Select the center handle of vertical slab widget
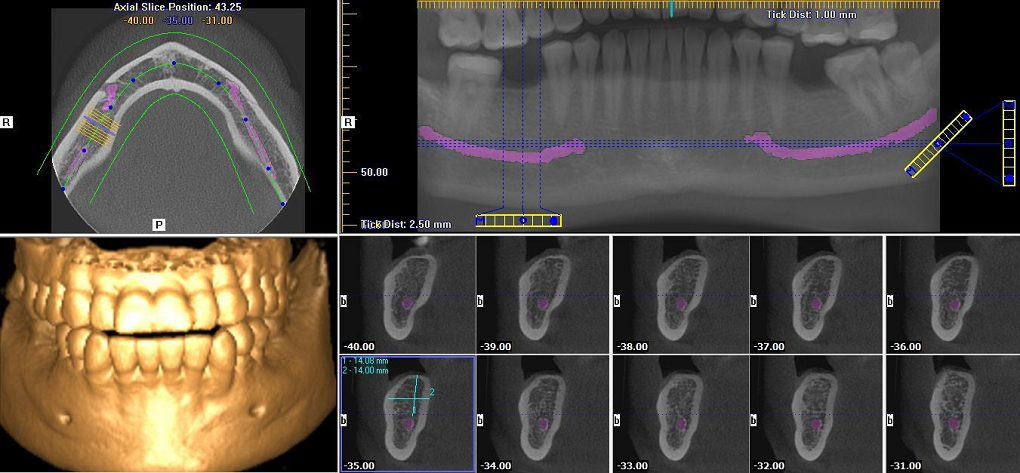Image resolution: width=1020 pixels, height=473 pixels. 1009,144
